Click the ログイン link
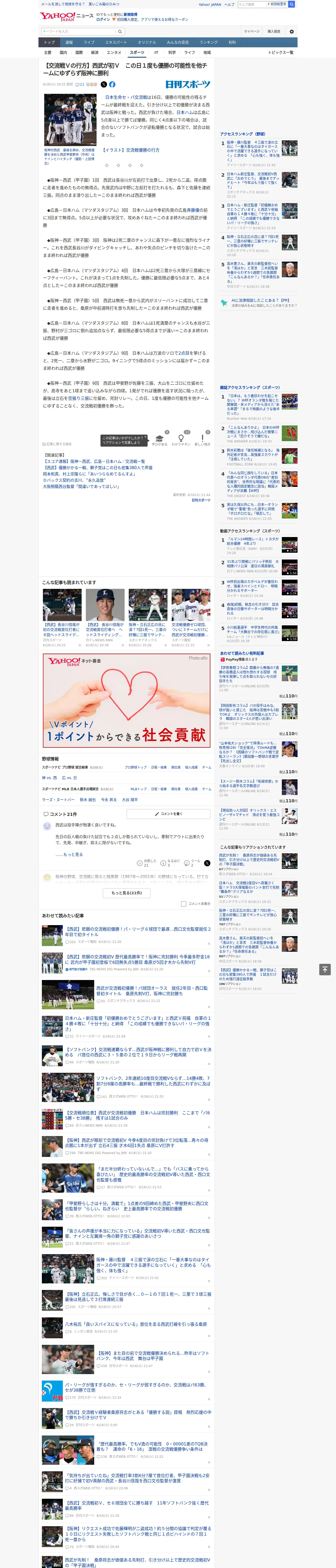The width and height of the screenshot is (336, 1568). coord(103,20)
